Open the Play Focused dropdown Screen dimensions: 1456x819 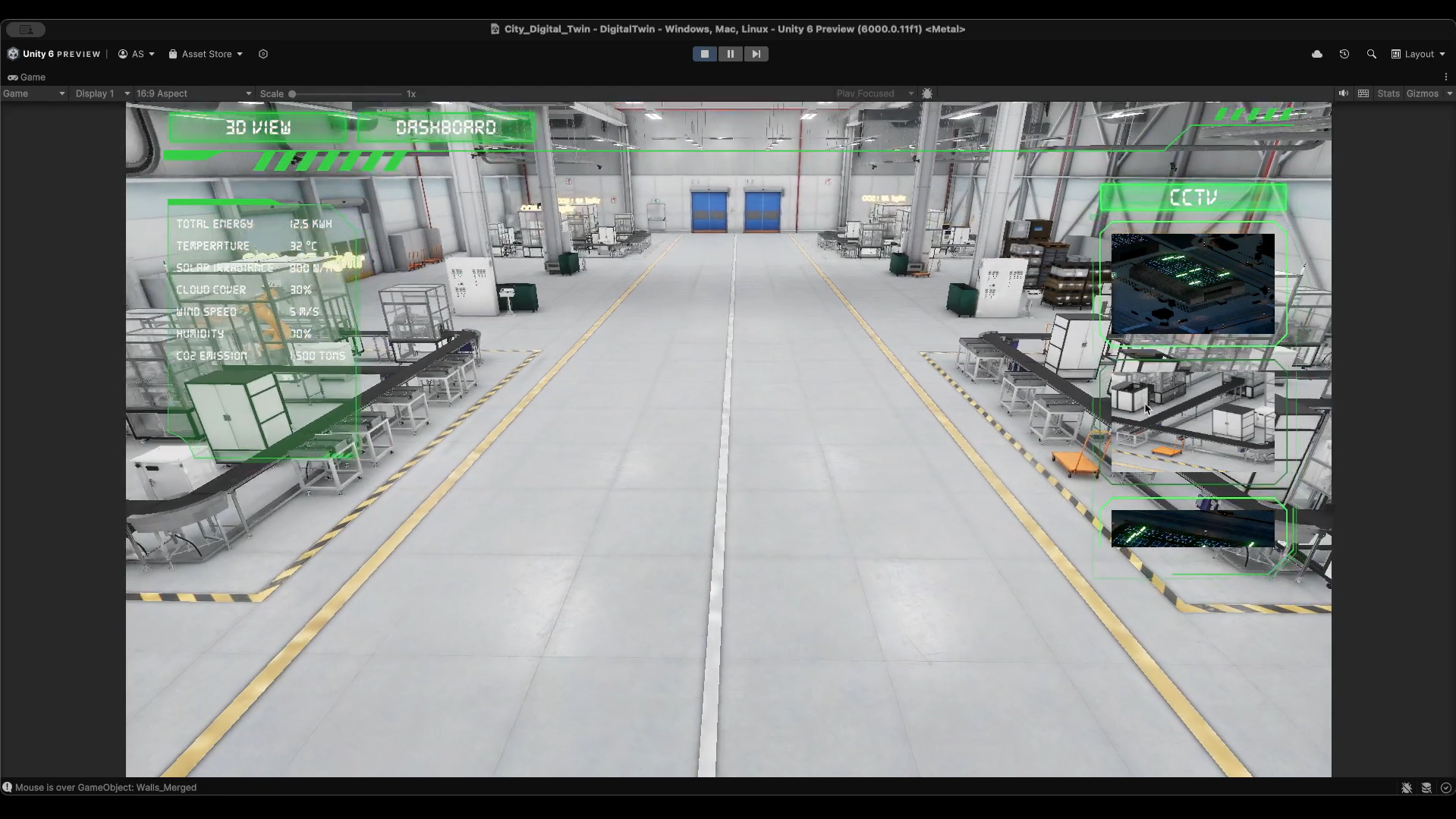[875, 93]
